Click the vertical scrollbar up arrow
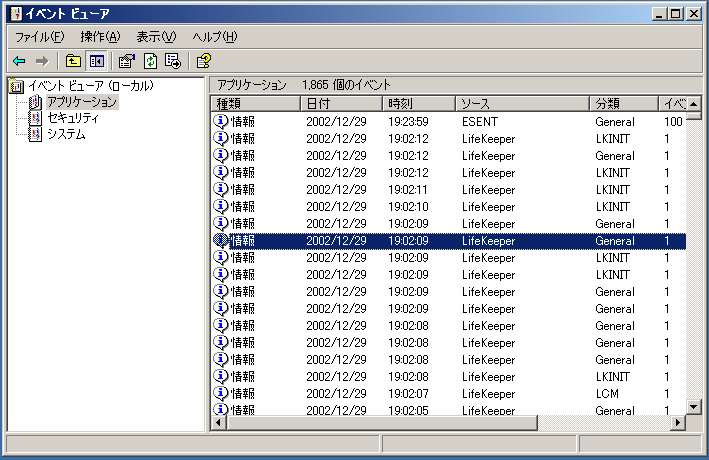Viewport: 709px width, 460px height. point(694,104)
